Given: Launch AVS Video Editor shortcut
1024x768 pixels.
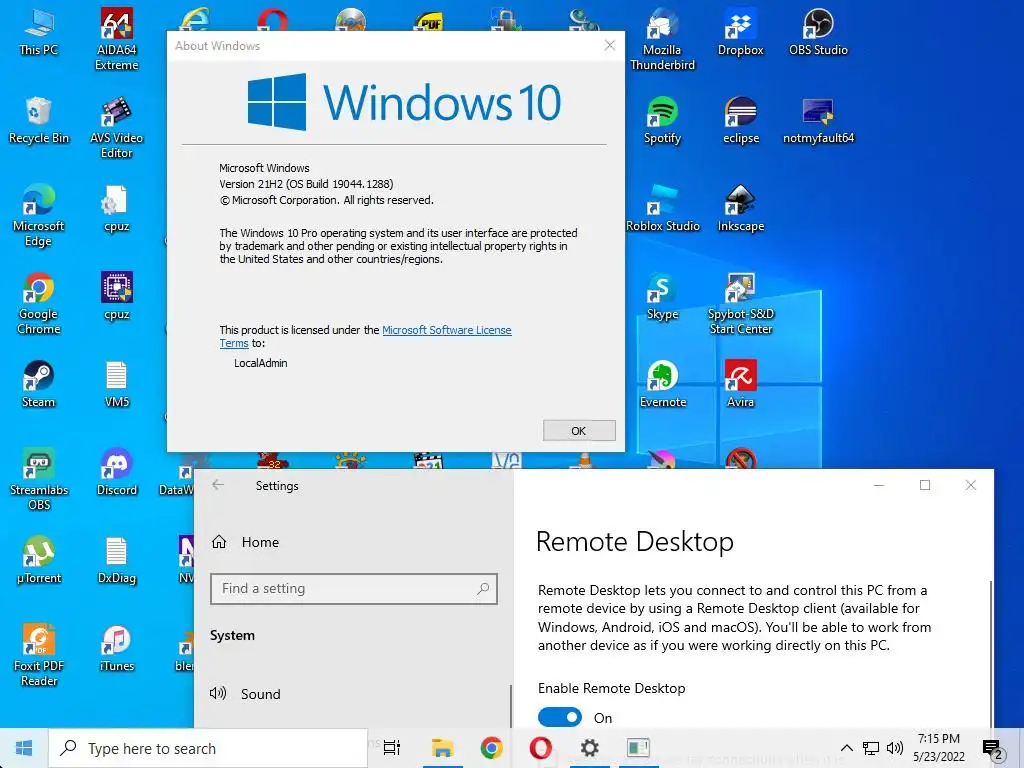Looking at the screenshot, I should pos(116,127).
